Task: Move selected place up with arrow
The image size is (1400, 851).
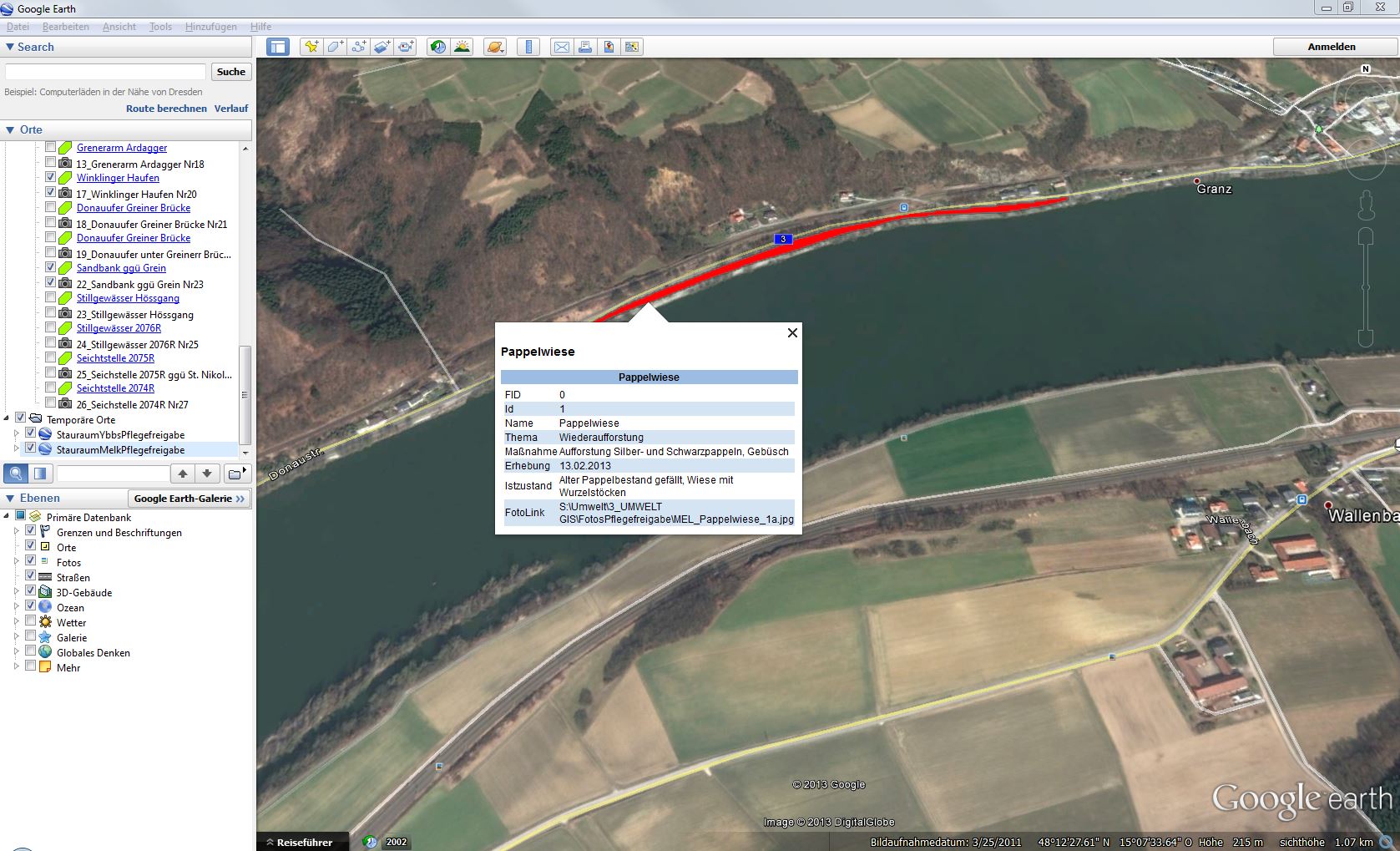Action: click(x=182, y=474)
